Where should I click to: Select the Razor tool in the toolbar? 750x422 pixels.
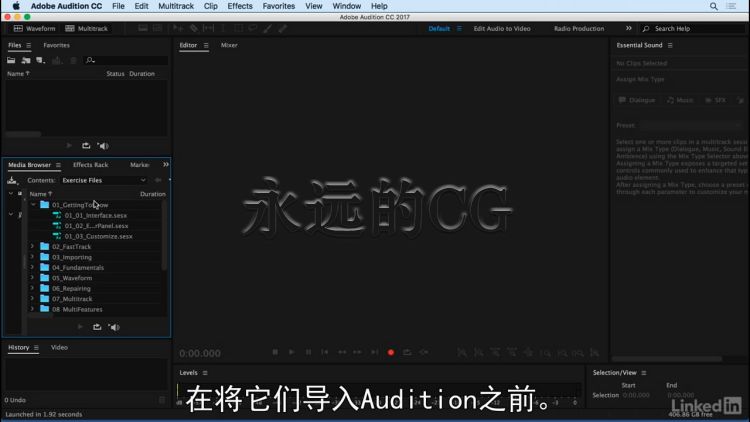pos(193,28)
